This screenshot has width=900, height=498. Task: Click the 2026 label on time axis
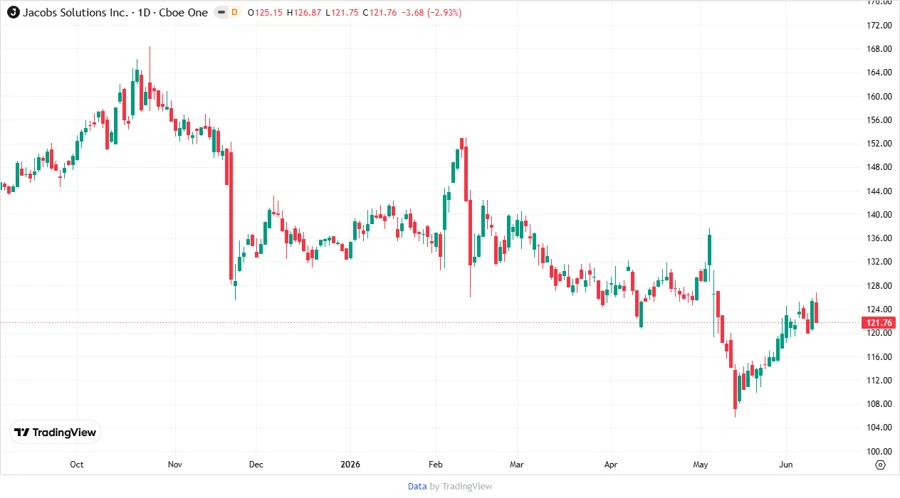tap(350, 465)
